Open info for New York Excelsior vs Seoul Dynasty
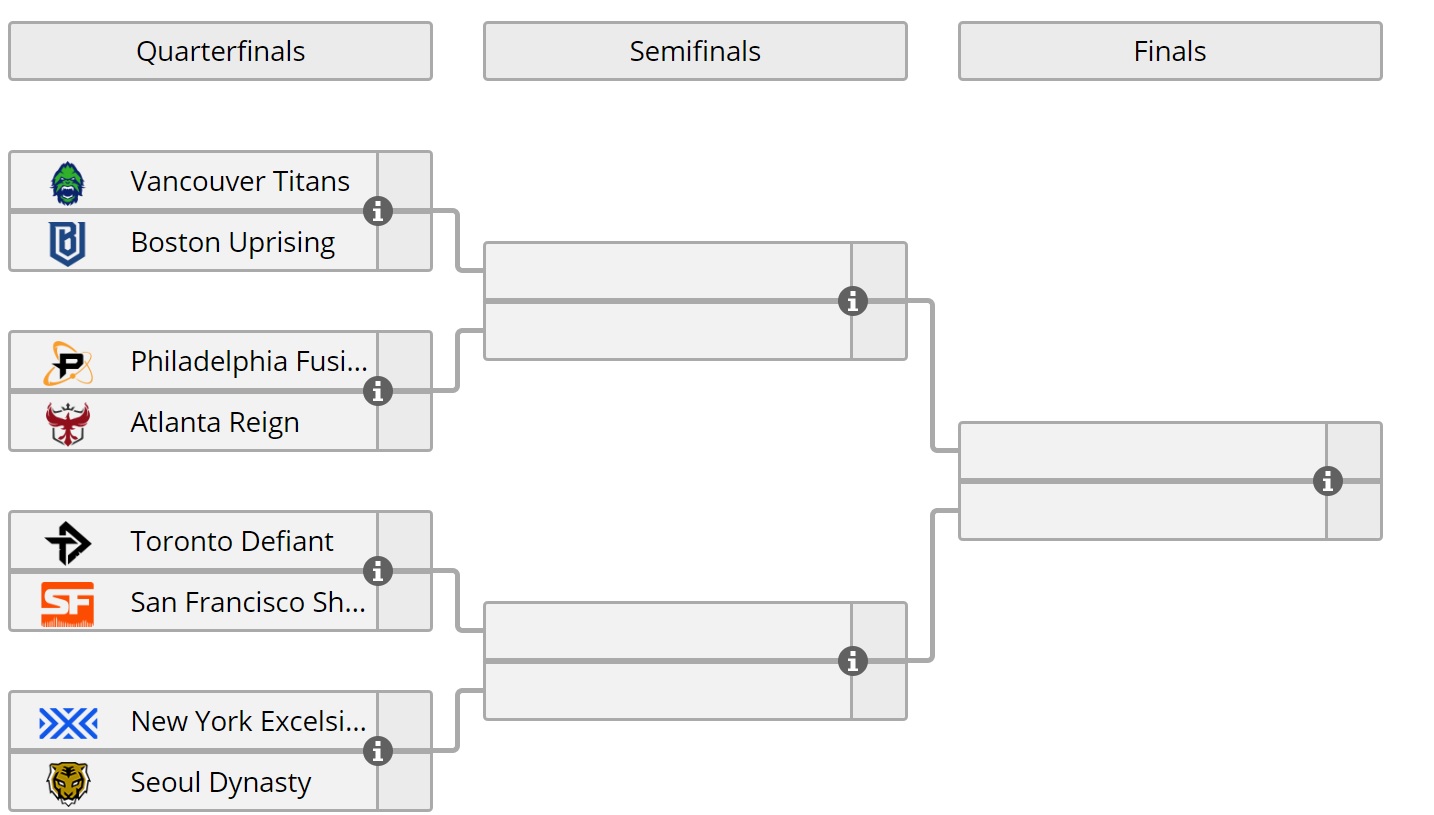This screenshot has height=815, width=1434. (x=377, y=751)
